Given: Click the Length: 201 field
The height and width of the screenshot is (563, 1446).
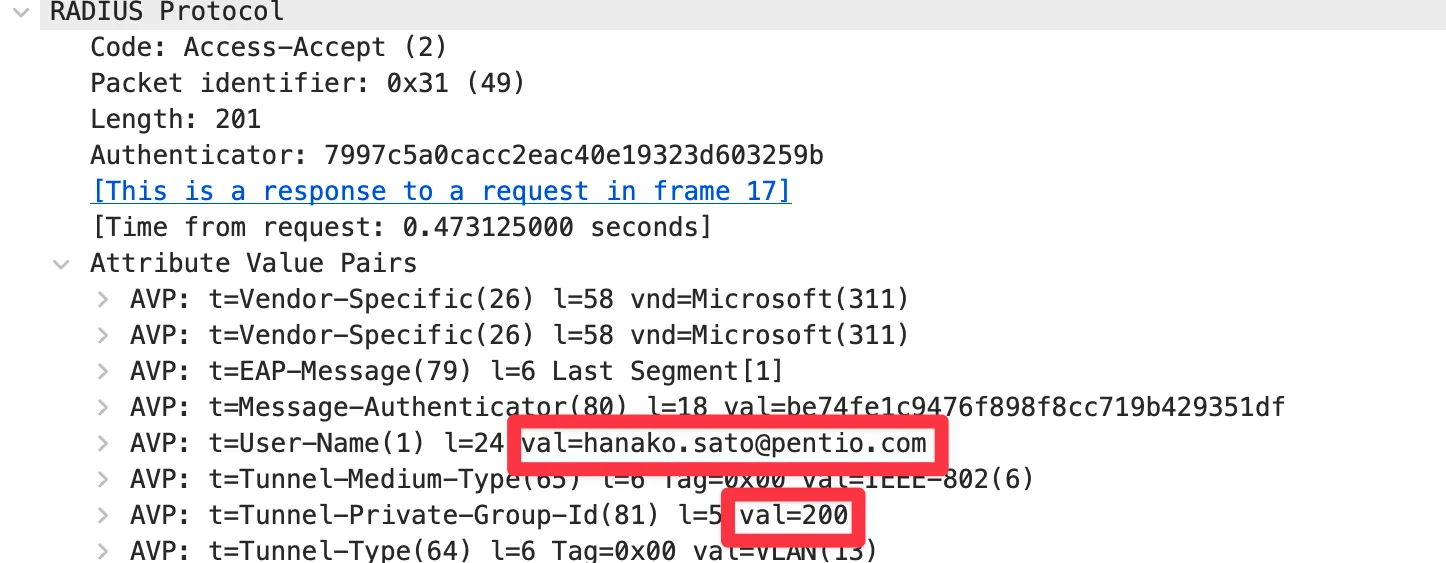Looking at the screenshot, I should coord(175,119).
